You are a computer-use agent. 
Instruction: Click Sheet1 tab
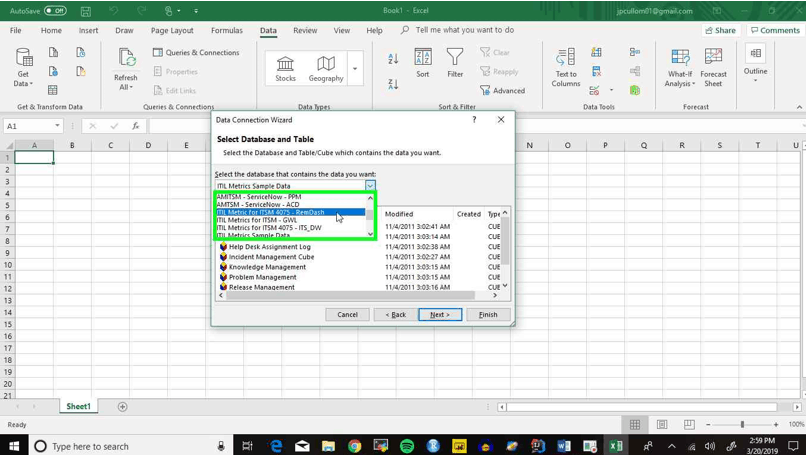point(78,407)
